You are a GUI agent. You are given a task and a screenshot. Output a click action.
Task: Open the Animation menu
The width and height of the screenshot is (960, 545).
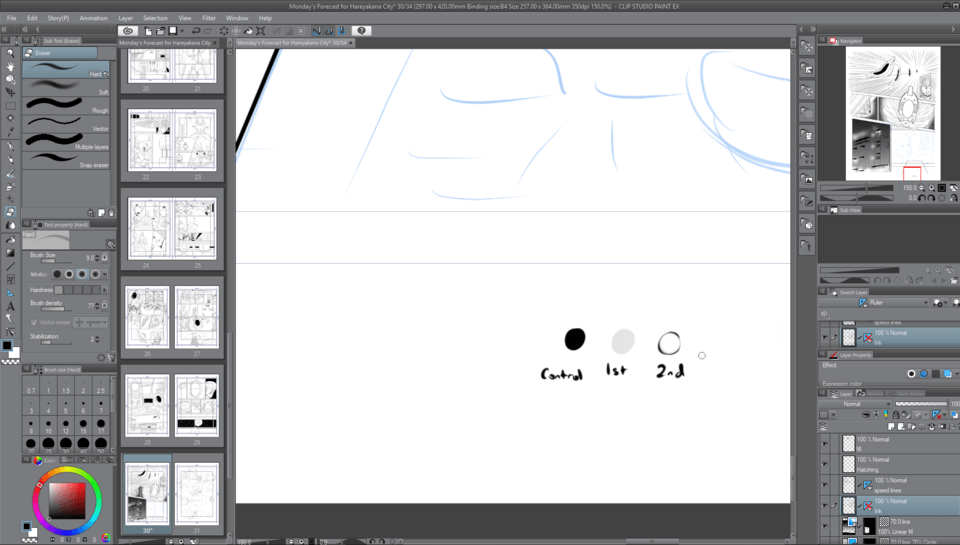point(93,18)
